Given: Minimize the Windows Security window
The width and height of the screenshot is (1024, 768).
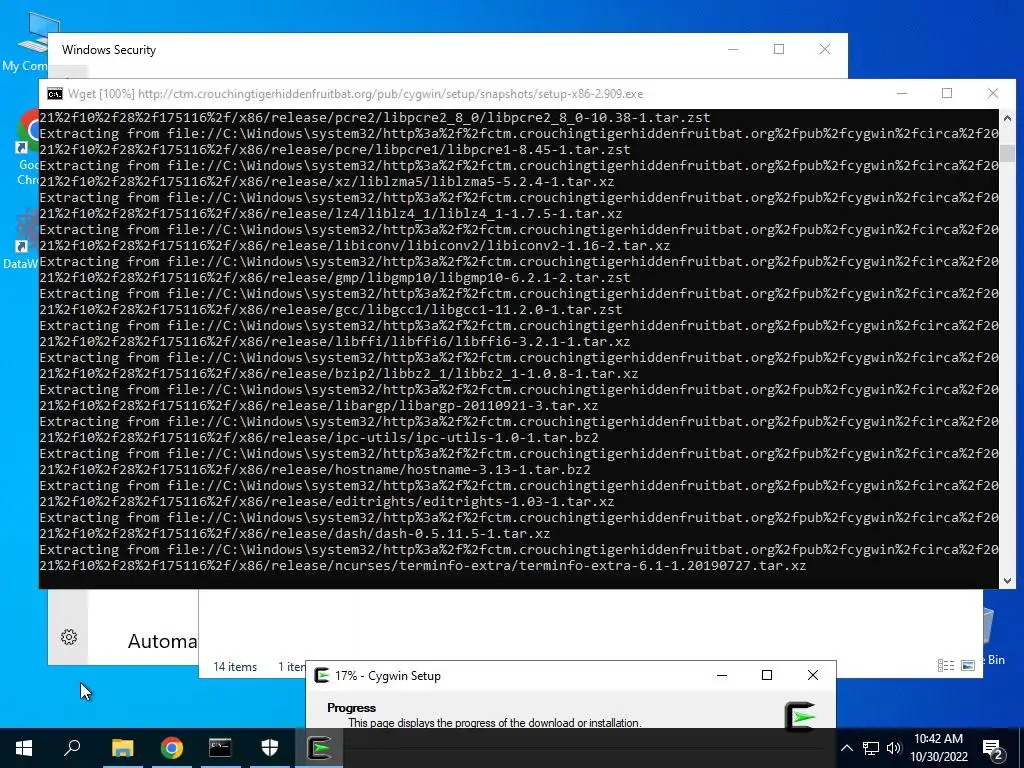Looking at the screenshot, I should pyautogui.click(x=733, y=50).
